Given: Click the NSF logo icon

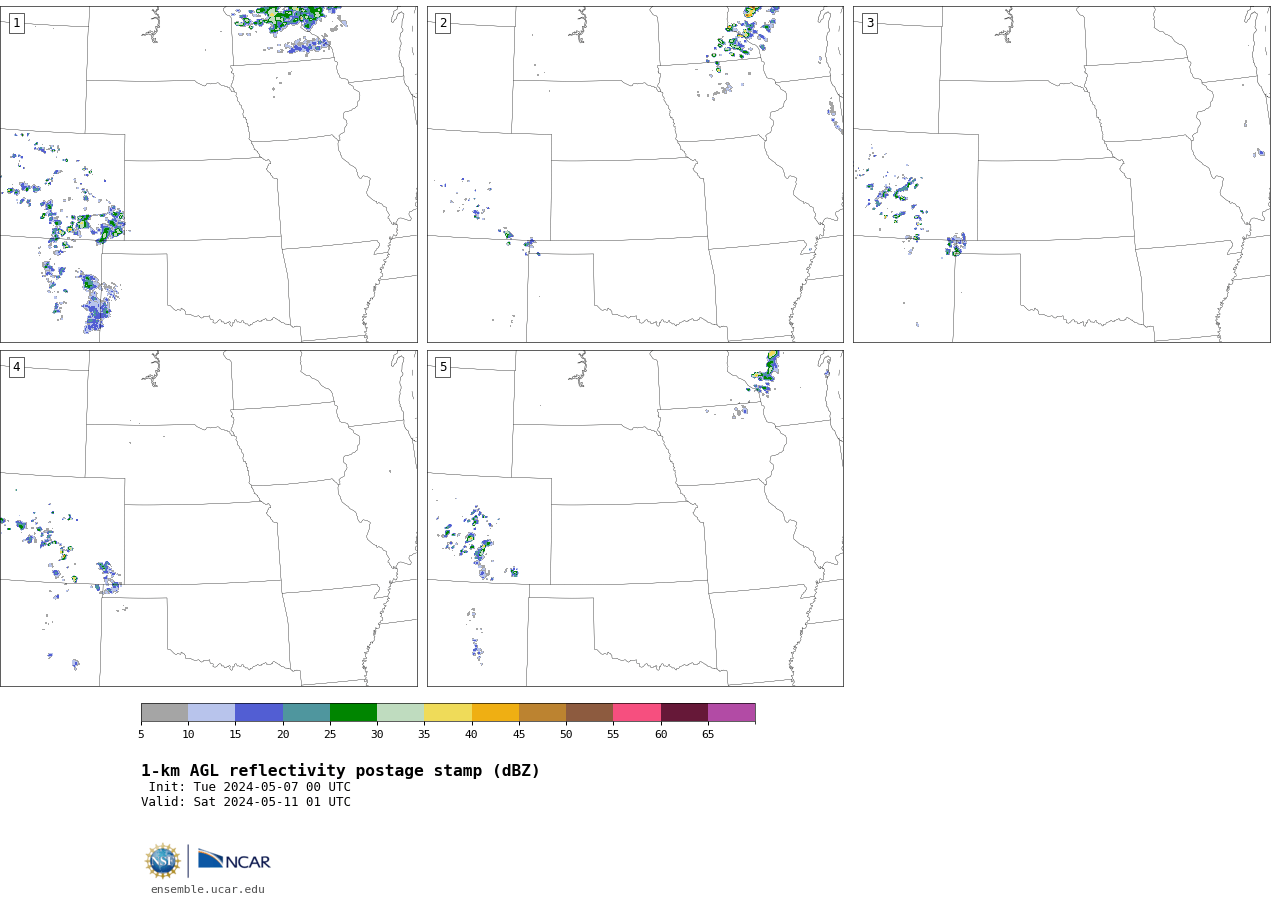Looking at the screenshot, I should click(x=163, y=861).
